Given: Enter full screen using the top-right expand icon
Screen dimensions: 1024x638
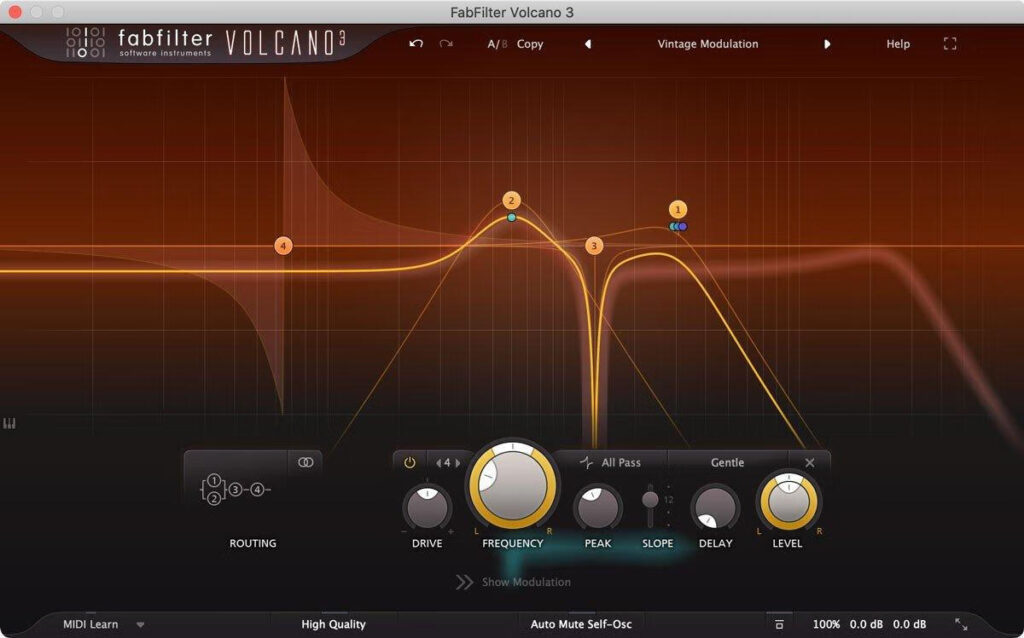Looking at the screenshot, I should (948, 44).
